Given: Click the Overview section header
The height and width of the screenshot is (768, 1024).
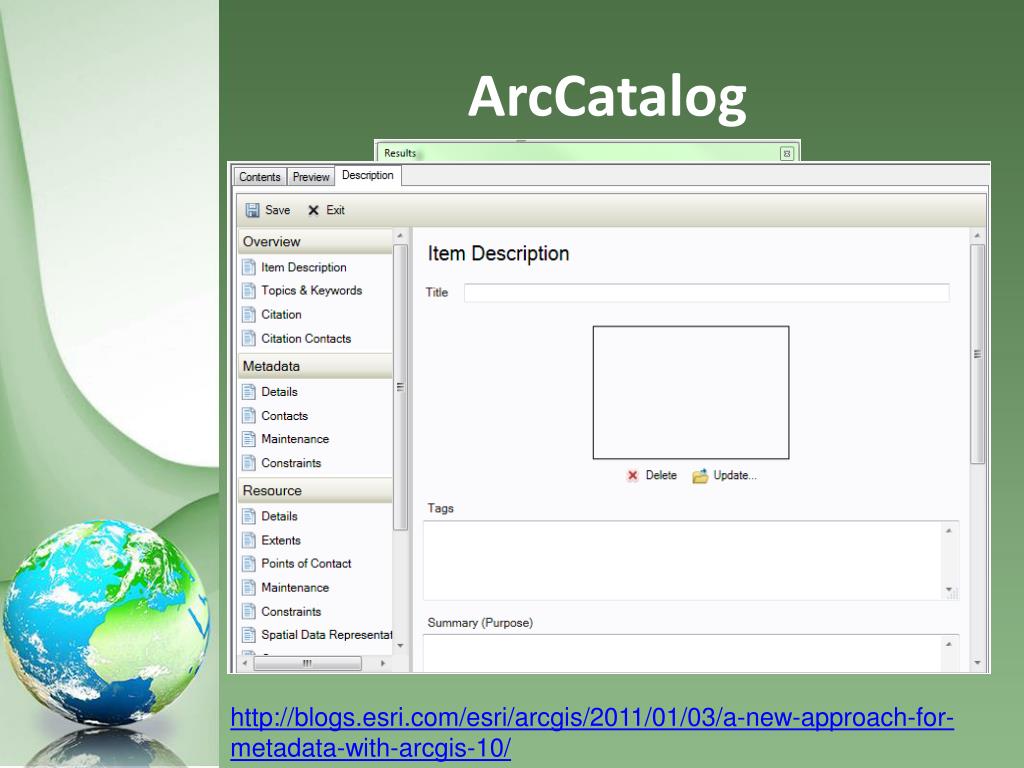Looking at the screenshot, I should (x=315, y=242).
